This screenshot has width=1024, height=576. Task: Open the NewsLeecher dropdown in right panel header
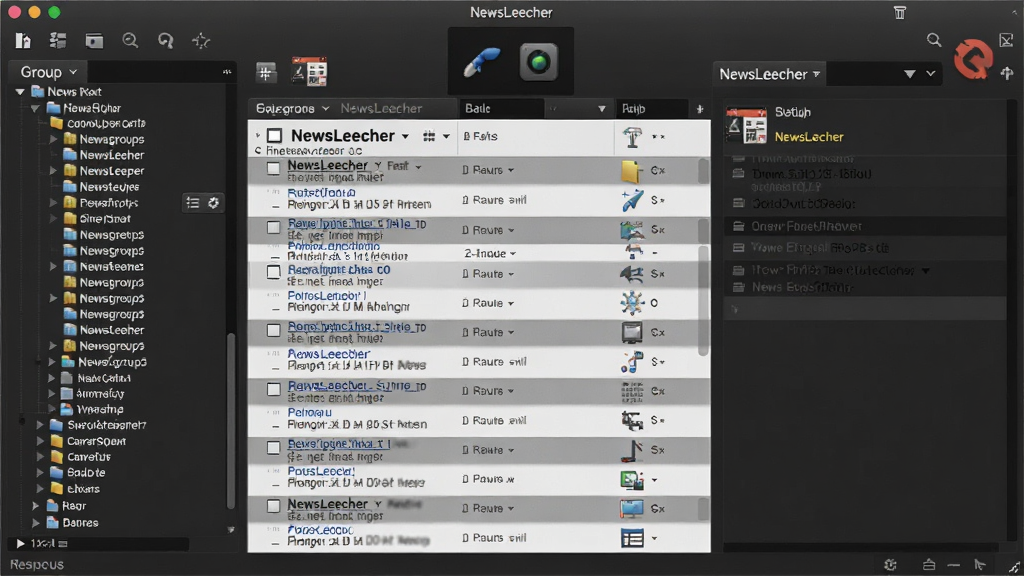click(x=769, y=74)
